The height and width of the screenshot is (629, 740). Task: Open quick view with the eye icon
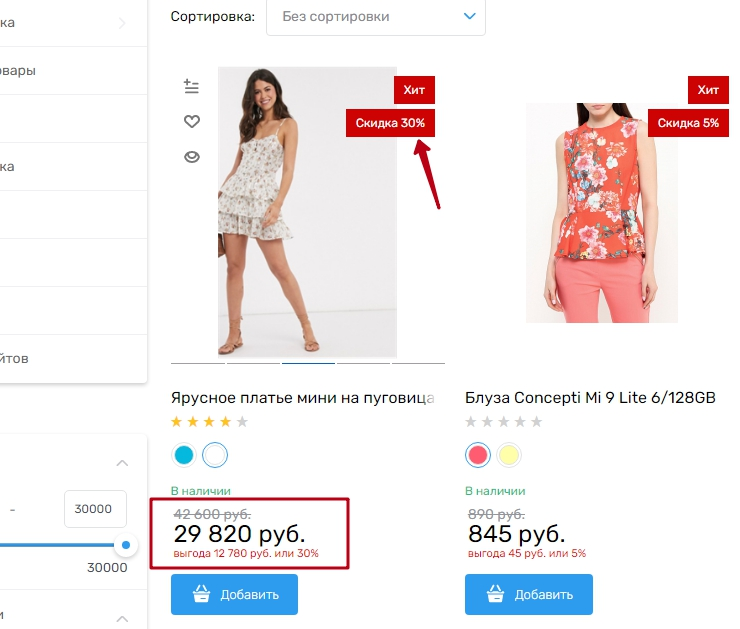192,157
